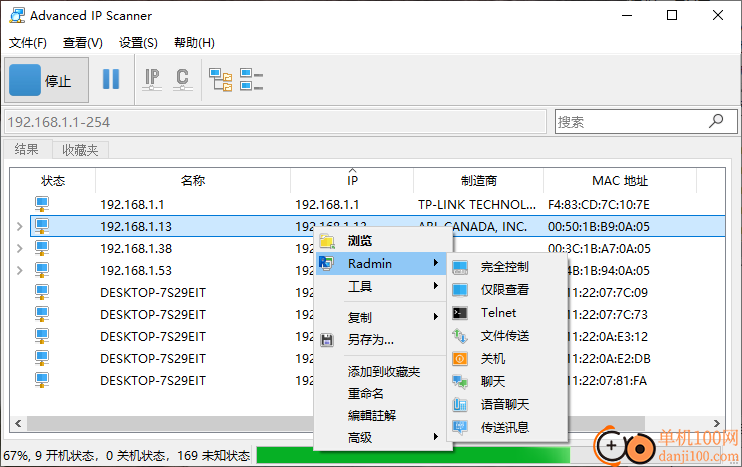Open the 设置(S) menu
The image size is (742, 467).
point(138,43)
